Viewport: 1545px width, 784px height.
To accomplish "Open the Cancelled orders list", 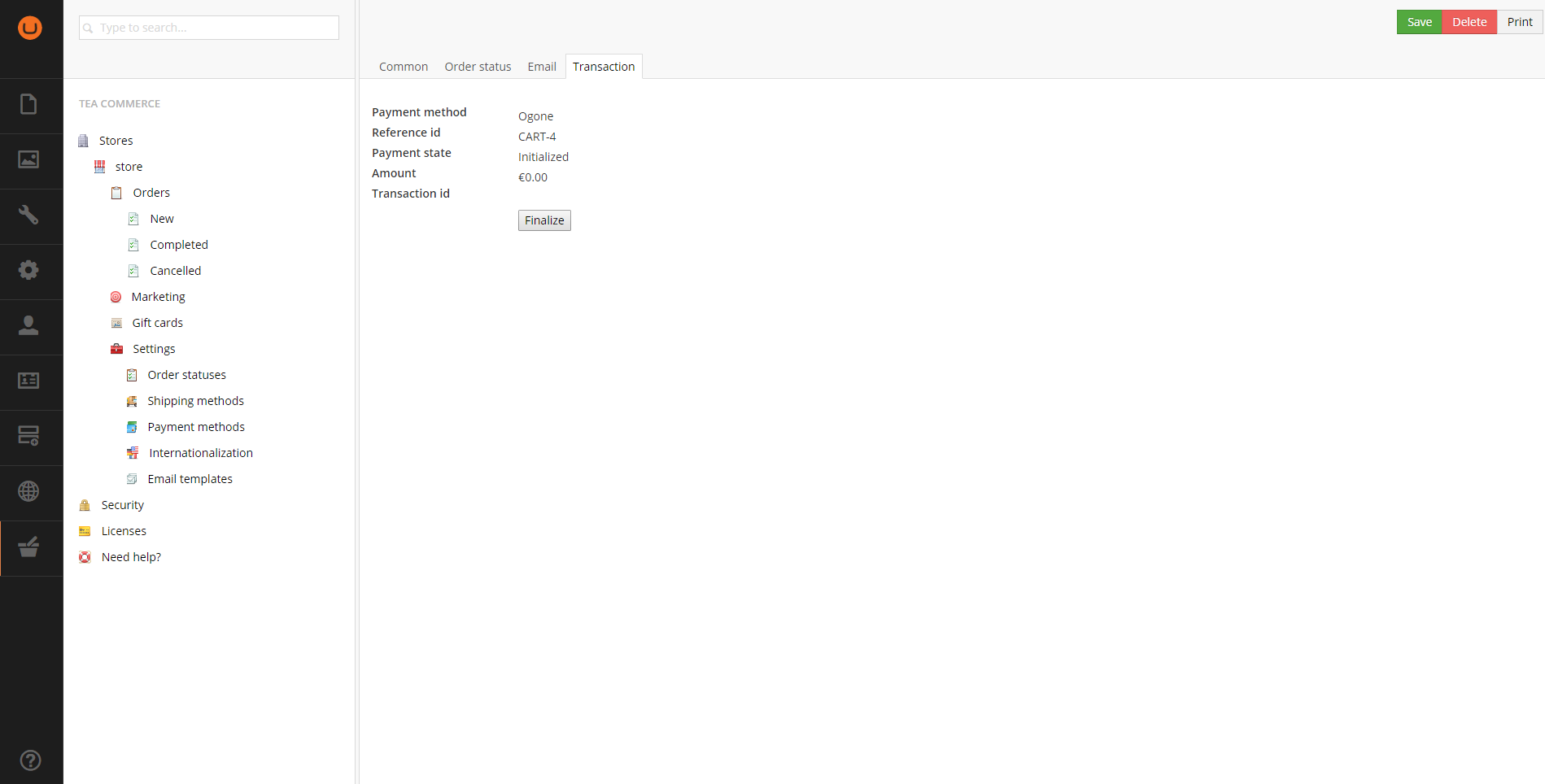I will pos(176,271).
